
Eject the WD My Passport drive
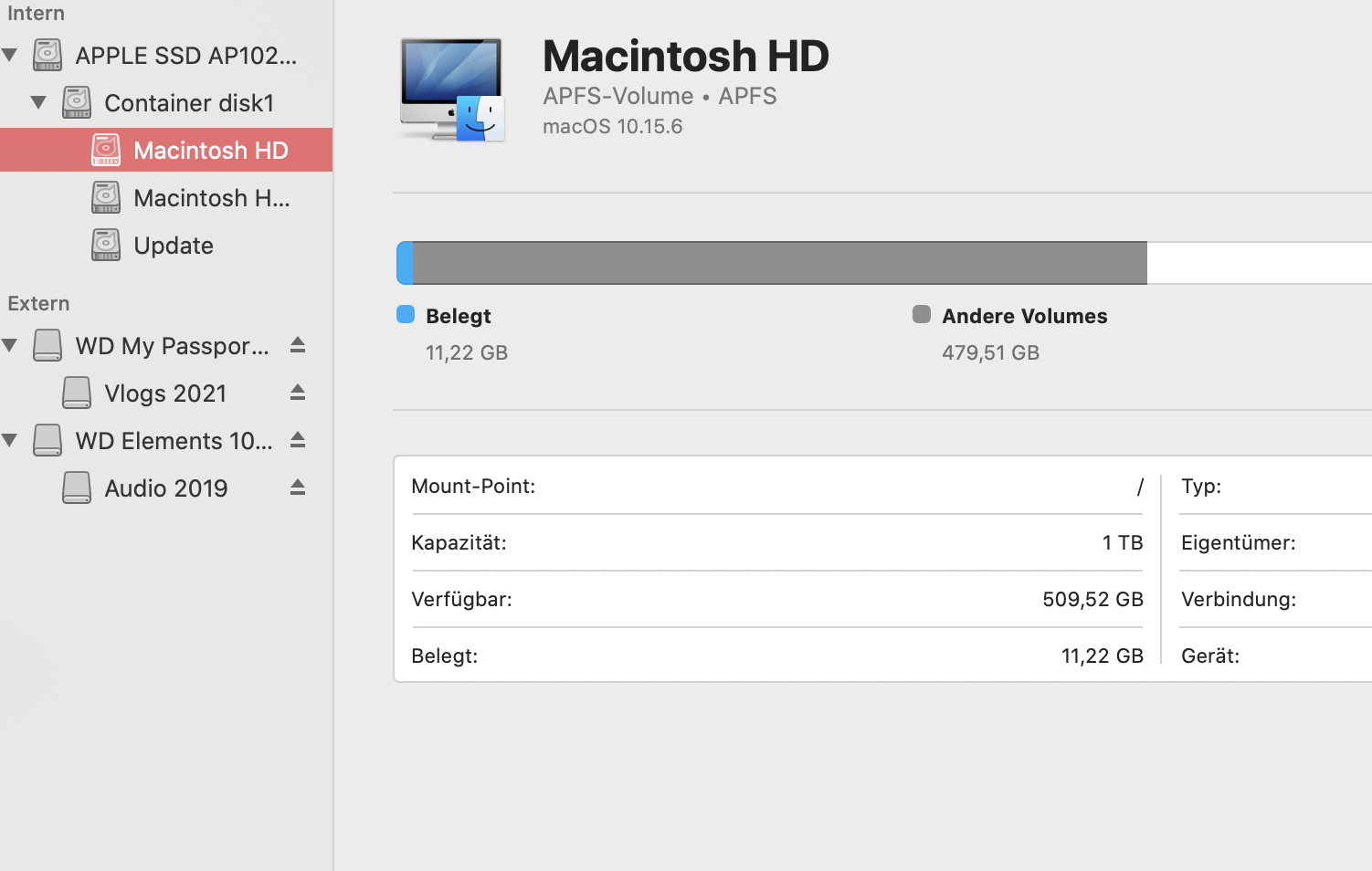coord(297,345)
